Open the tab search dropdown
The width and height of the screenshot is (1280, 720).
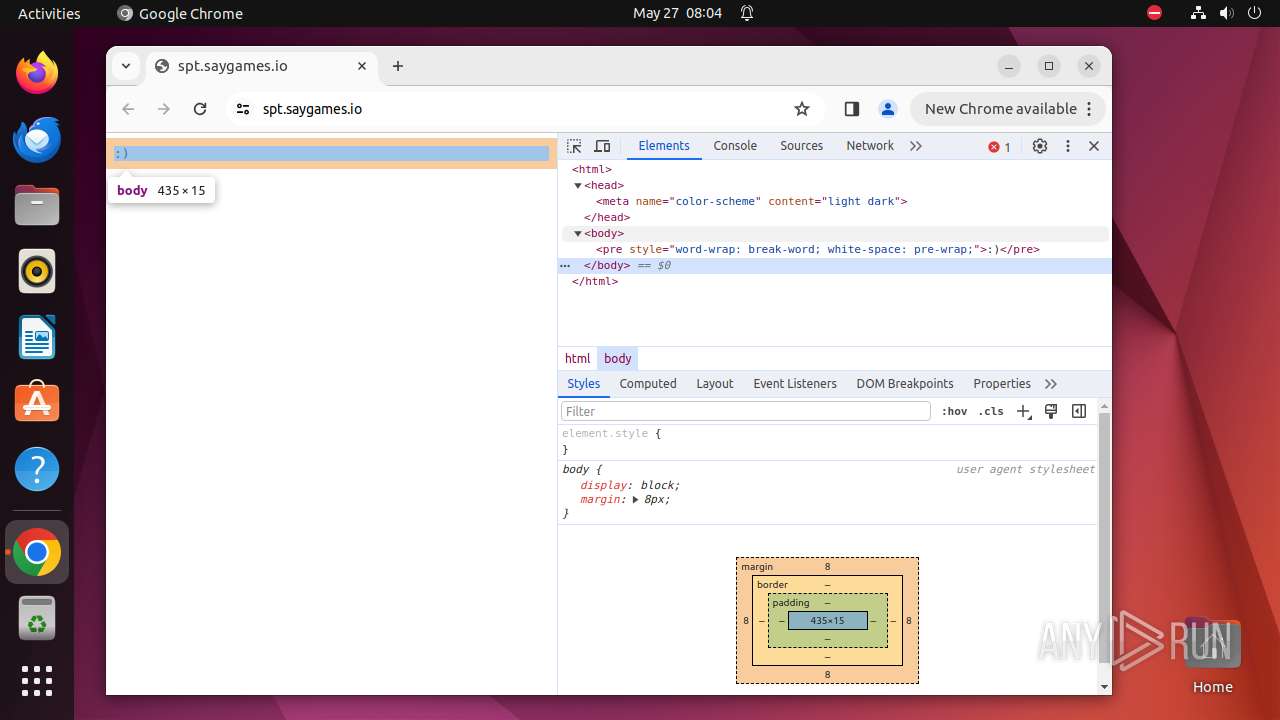pos(125,66)
